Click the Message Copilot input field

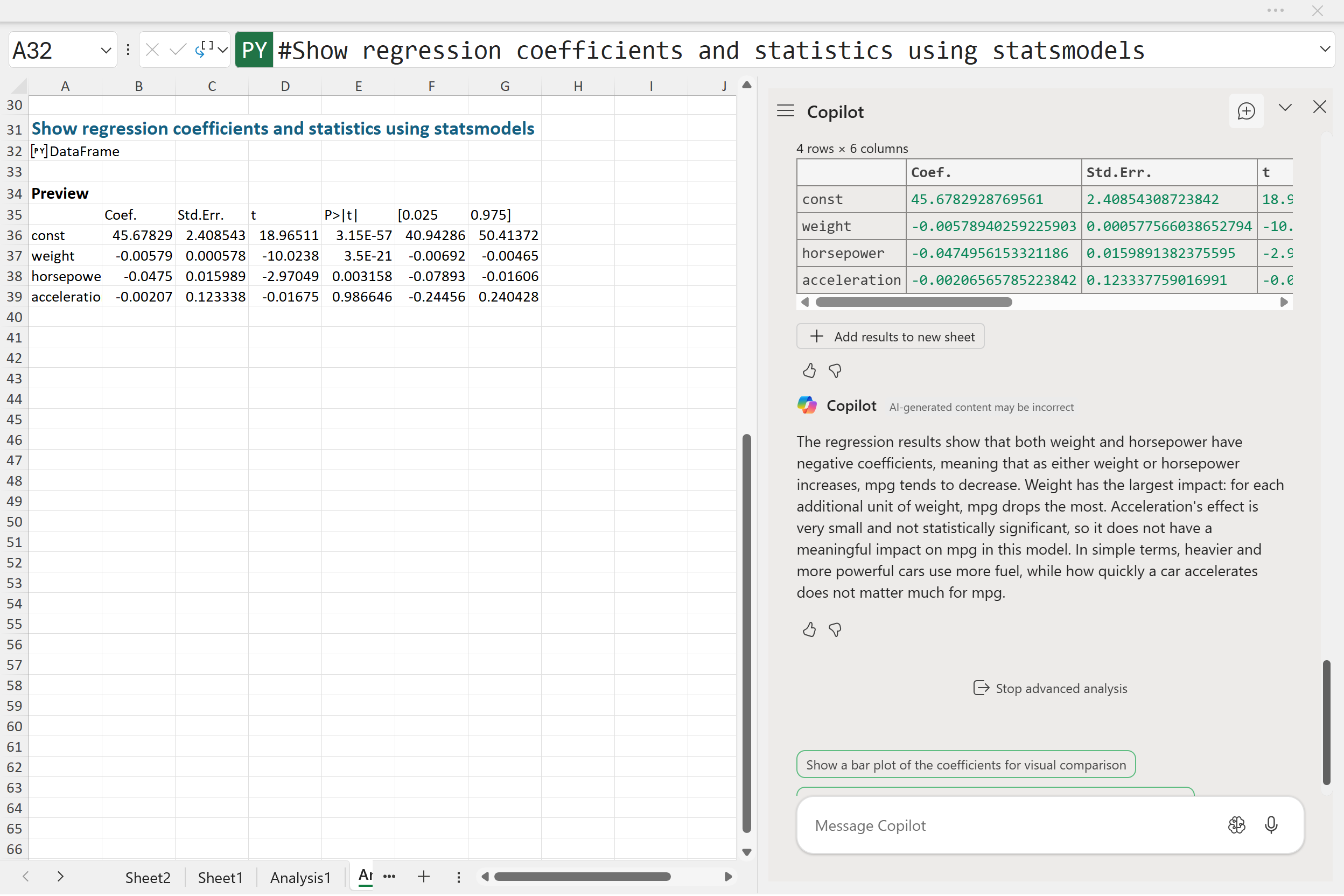click(x=1006, y=825)
